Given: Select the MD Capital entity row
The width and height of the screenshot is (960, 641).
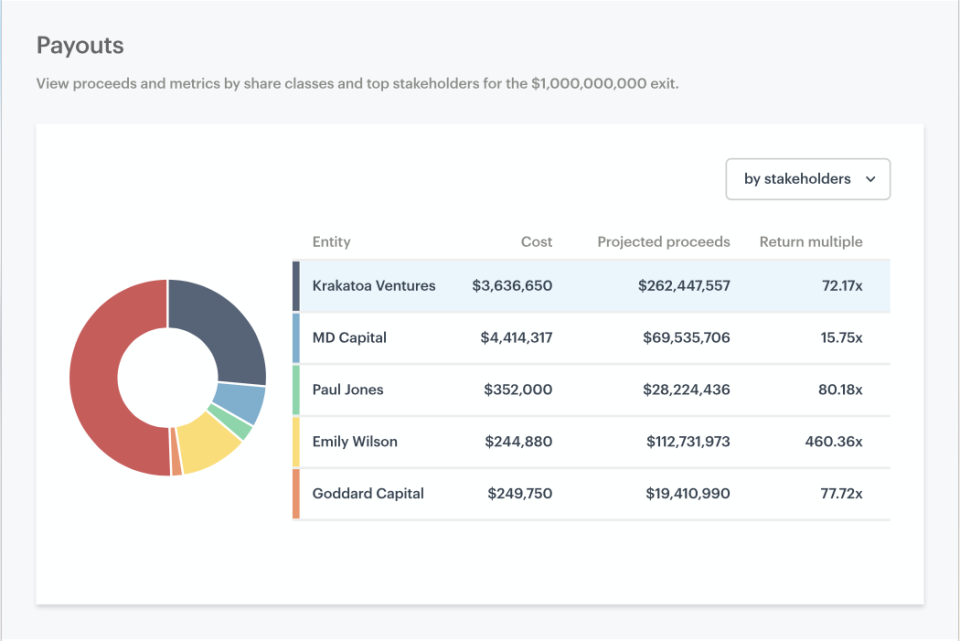Looking at the screenshot, I should pos(590,337).
